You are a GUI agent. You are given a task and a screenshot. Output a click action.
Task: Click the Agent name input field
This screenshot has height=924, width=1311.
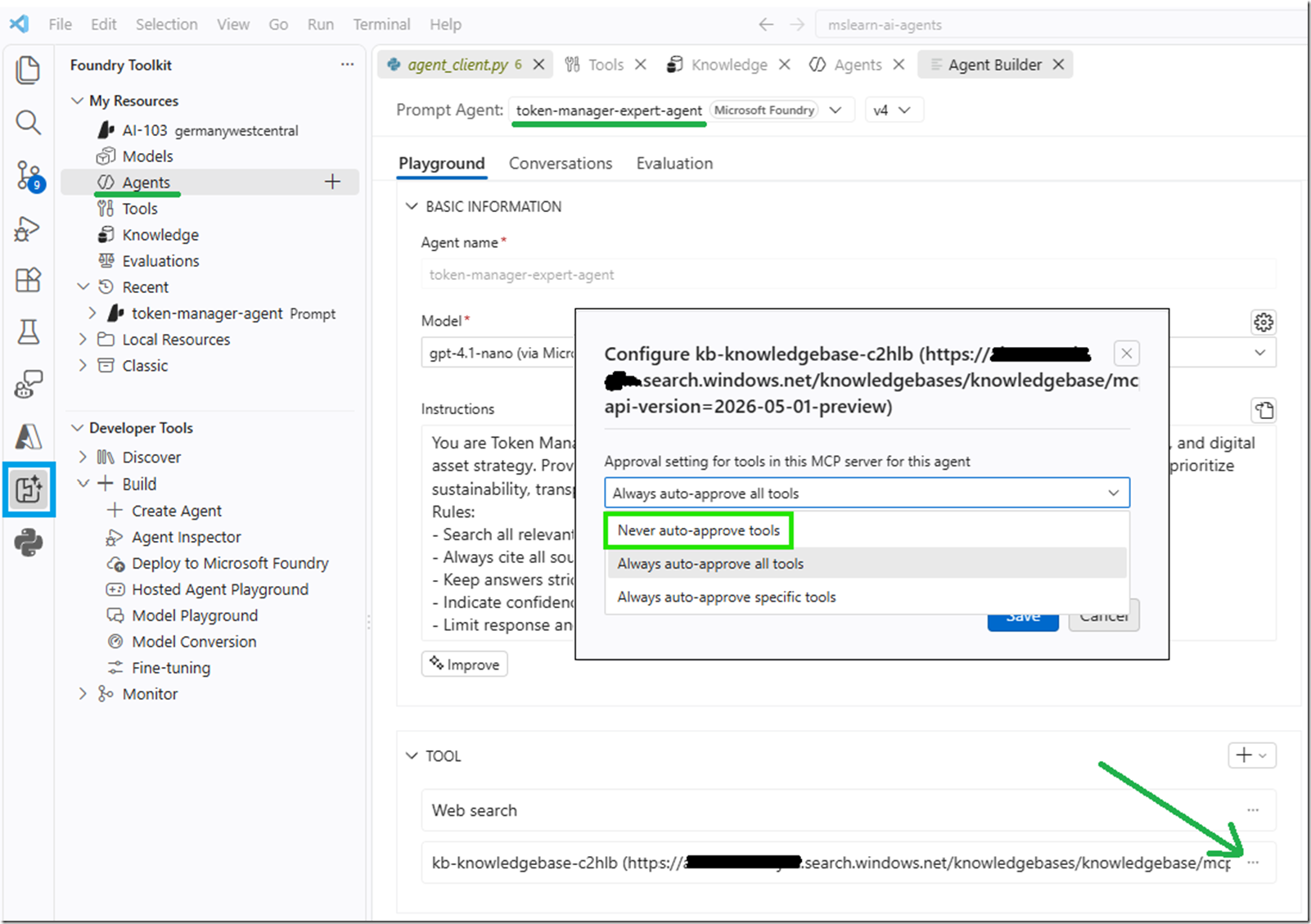click(x=849, y=274)
